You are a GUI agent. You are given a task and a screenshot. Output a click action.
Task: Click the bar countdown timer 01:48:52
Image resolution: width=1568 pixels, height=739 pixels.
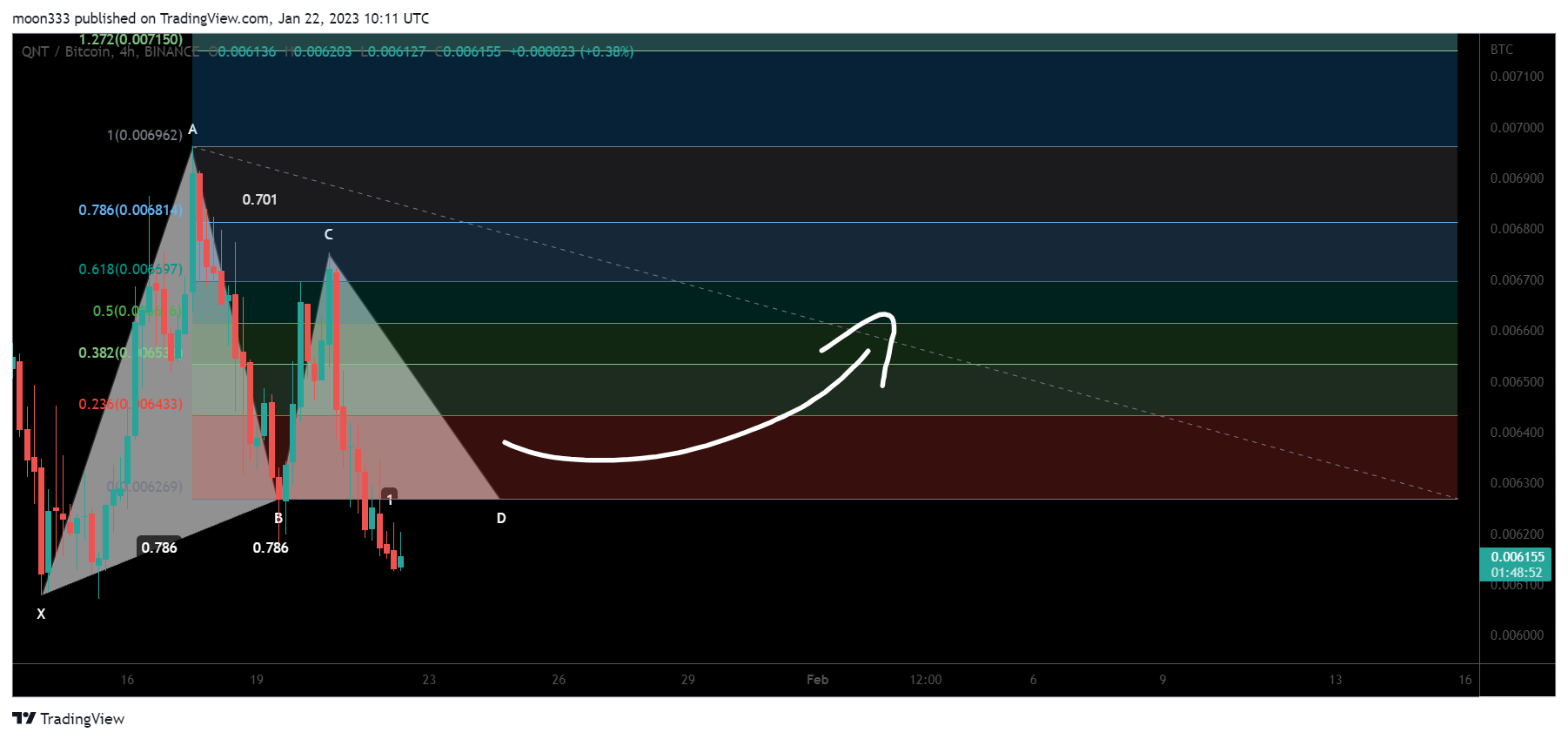click(x=1518, y=573)
